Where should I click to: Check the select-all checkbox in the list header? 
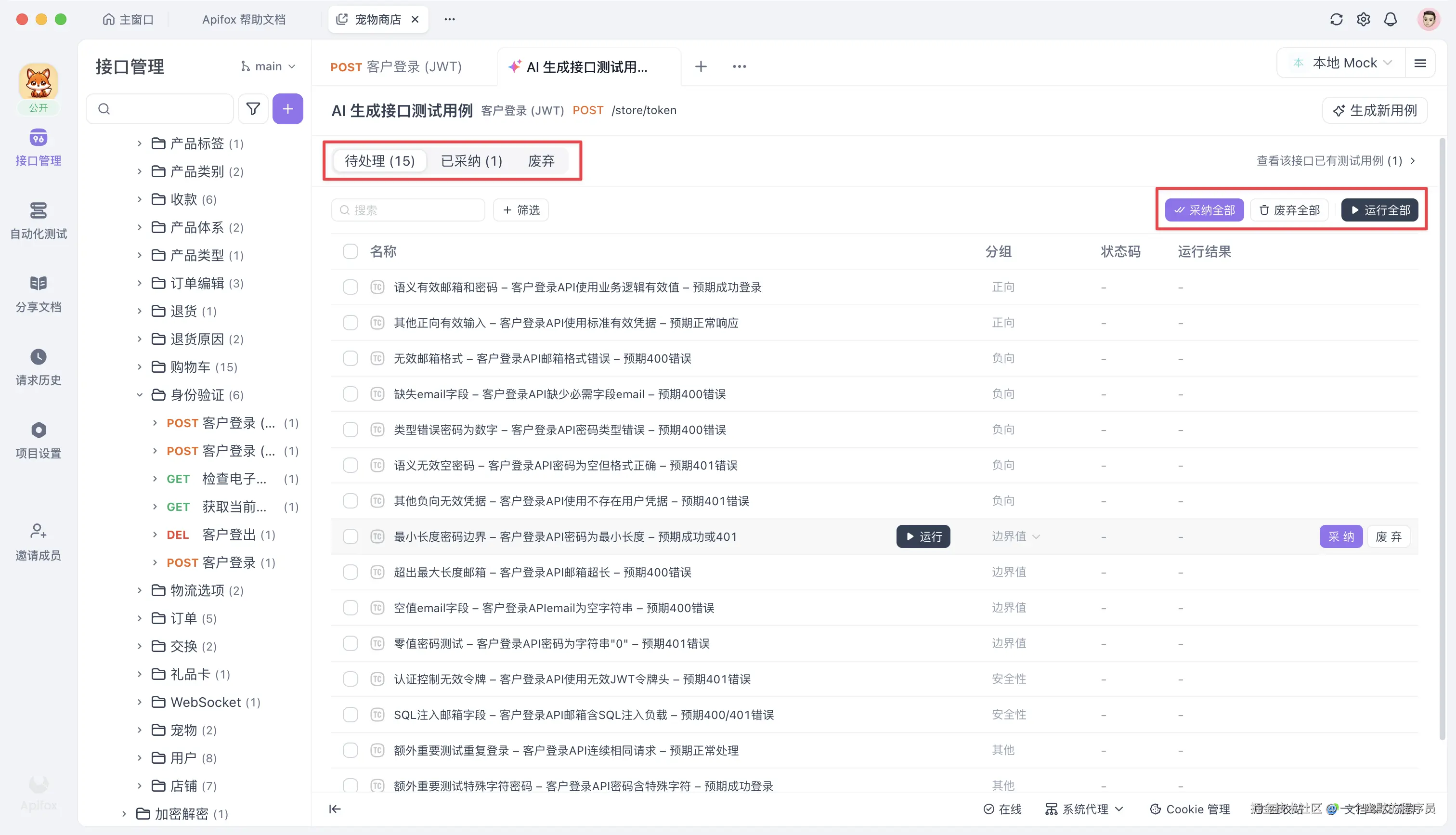point(350,251)
